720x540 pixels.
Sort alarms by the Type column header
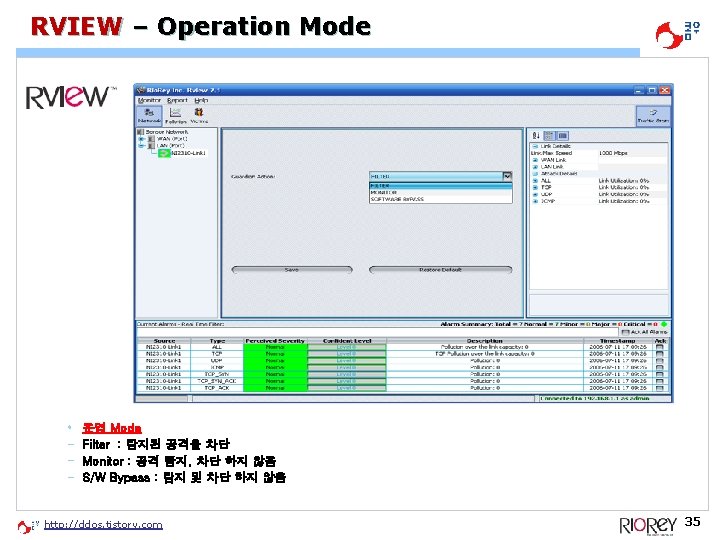tap(217, 341)
